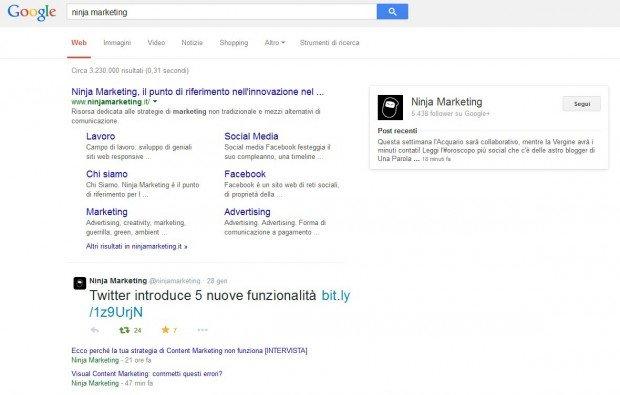Click the Circa 3.230.000 risultati stats text
The image size is (620, 395).
pyautogui.click(x=130, y=71)
